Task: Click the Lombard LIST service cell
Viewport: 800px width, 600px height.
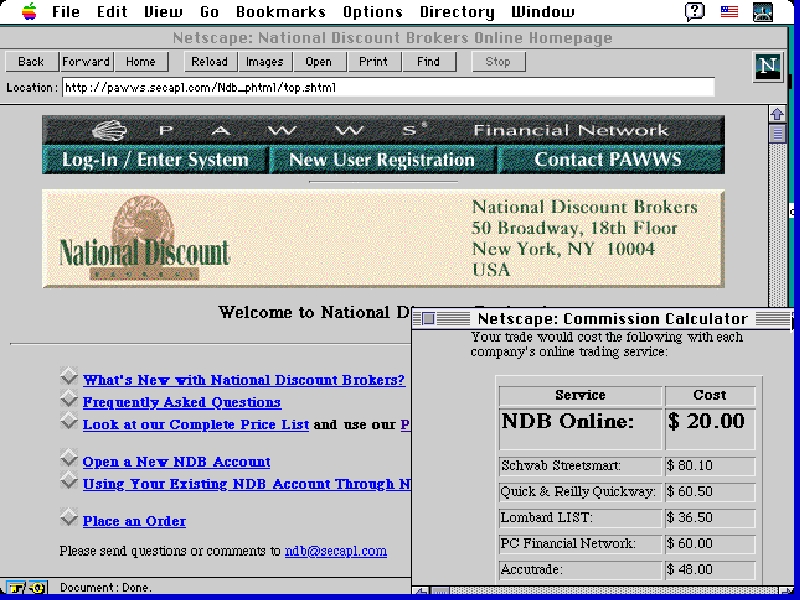Action: pyautogui.click(x=580, y=518)
